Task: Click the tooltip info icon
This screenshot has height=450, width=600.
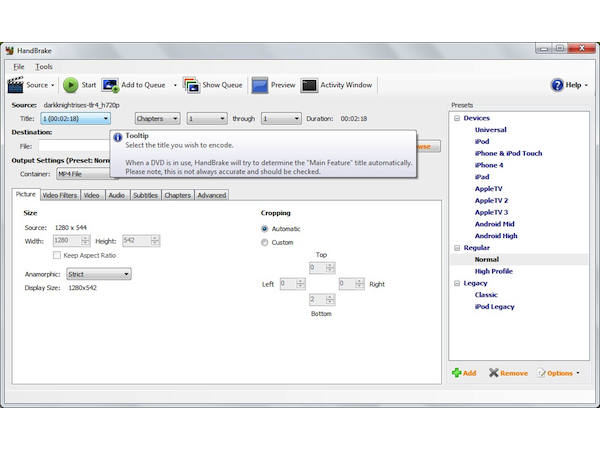Action: click(x=118, y=137)
